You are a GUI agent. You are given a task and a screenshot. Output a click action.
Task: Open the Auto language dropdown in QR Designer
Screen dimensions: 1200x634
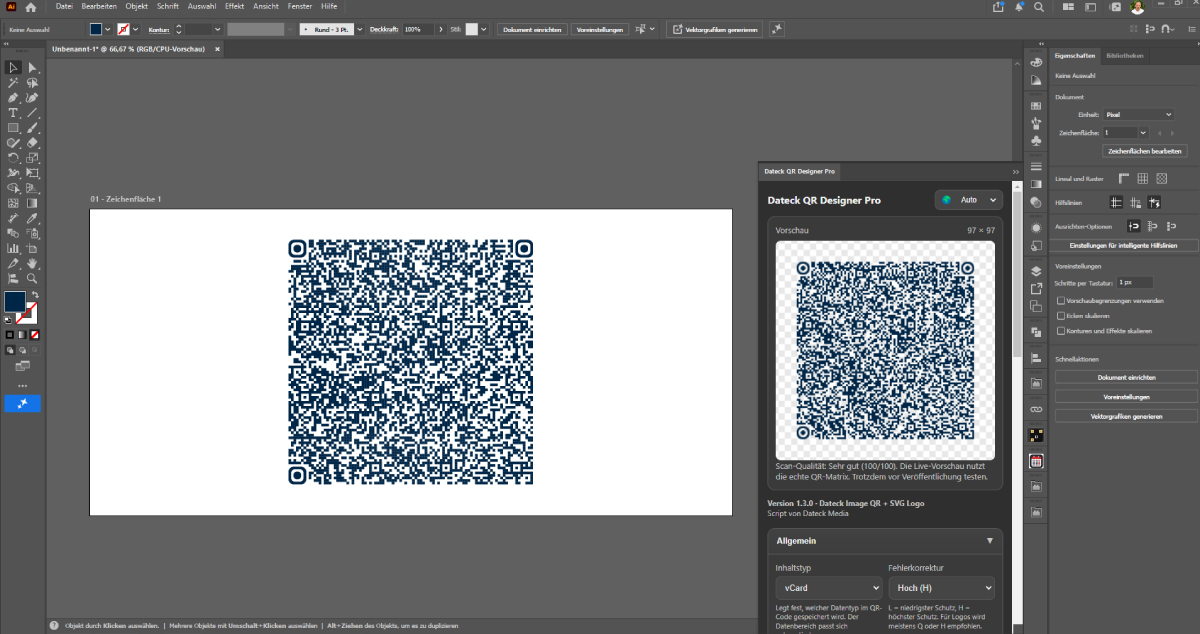(x=968, y=200)
